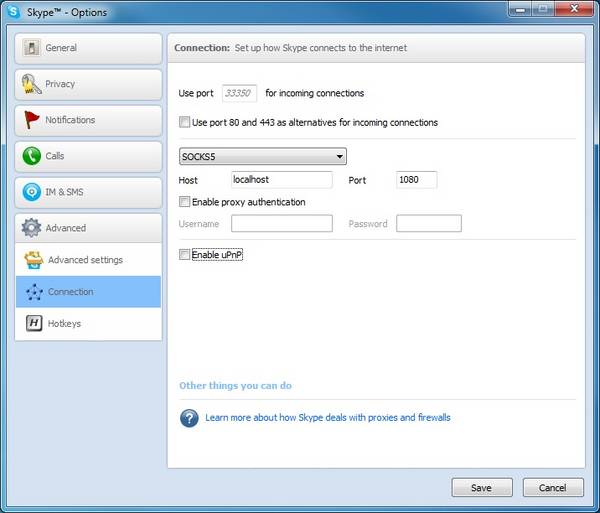Open the General options section
600x513 pixels.
pyautogui.click(x=88, y=48)
